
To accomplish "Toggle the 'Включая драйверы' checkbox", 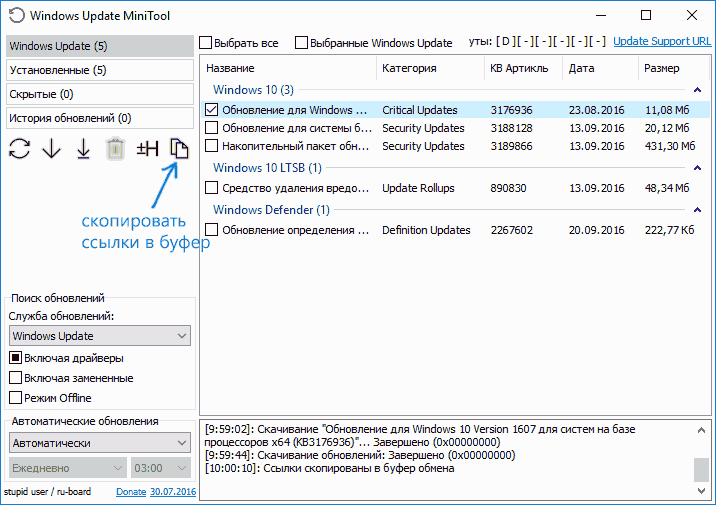I will tap(16, 358).
